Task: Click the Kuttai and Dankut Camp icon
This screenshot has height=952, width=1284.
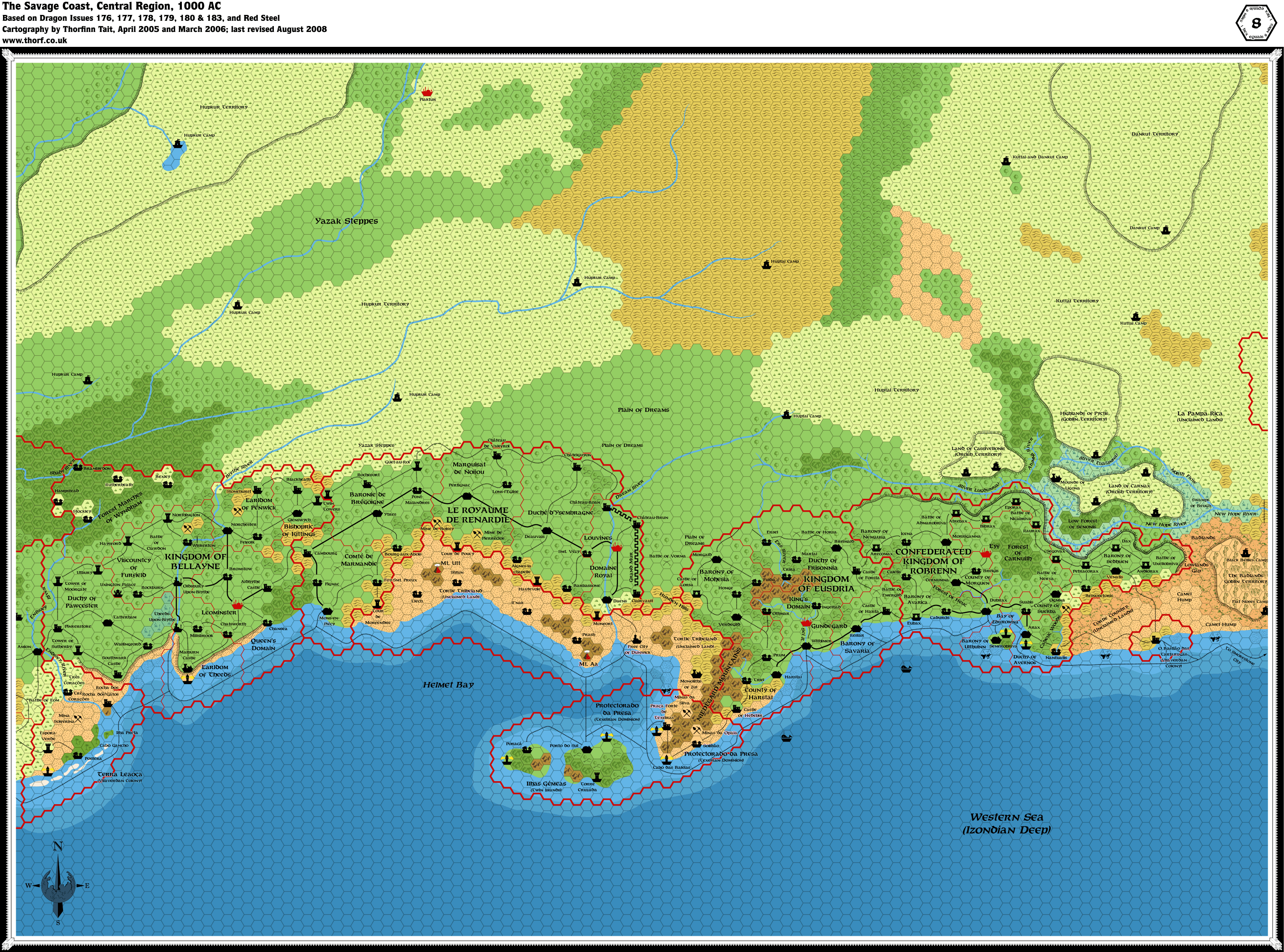Action: (x=1006, y=161)
